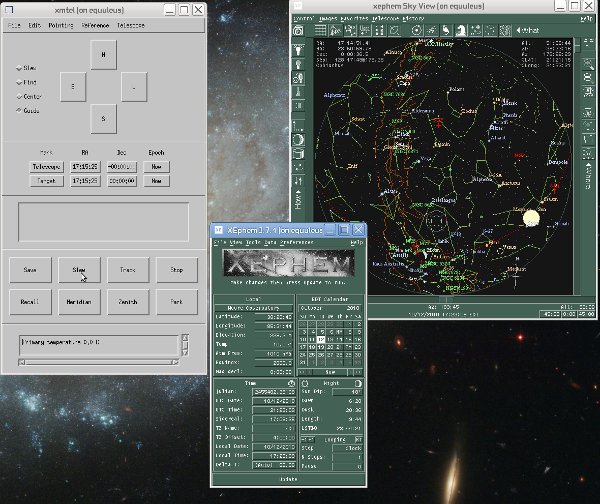Select the Center radio button in xmtel
The width and height of the screenshot is (600, 504).
[19, 96]
